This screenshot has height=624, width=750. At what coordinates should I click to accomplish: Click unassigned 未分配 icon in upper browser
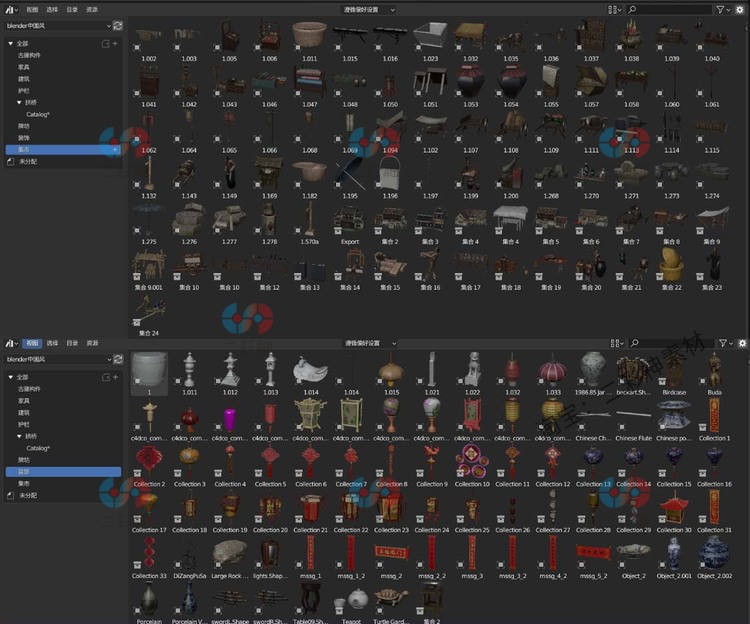[x=11, y=162]
